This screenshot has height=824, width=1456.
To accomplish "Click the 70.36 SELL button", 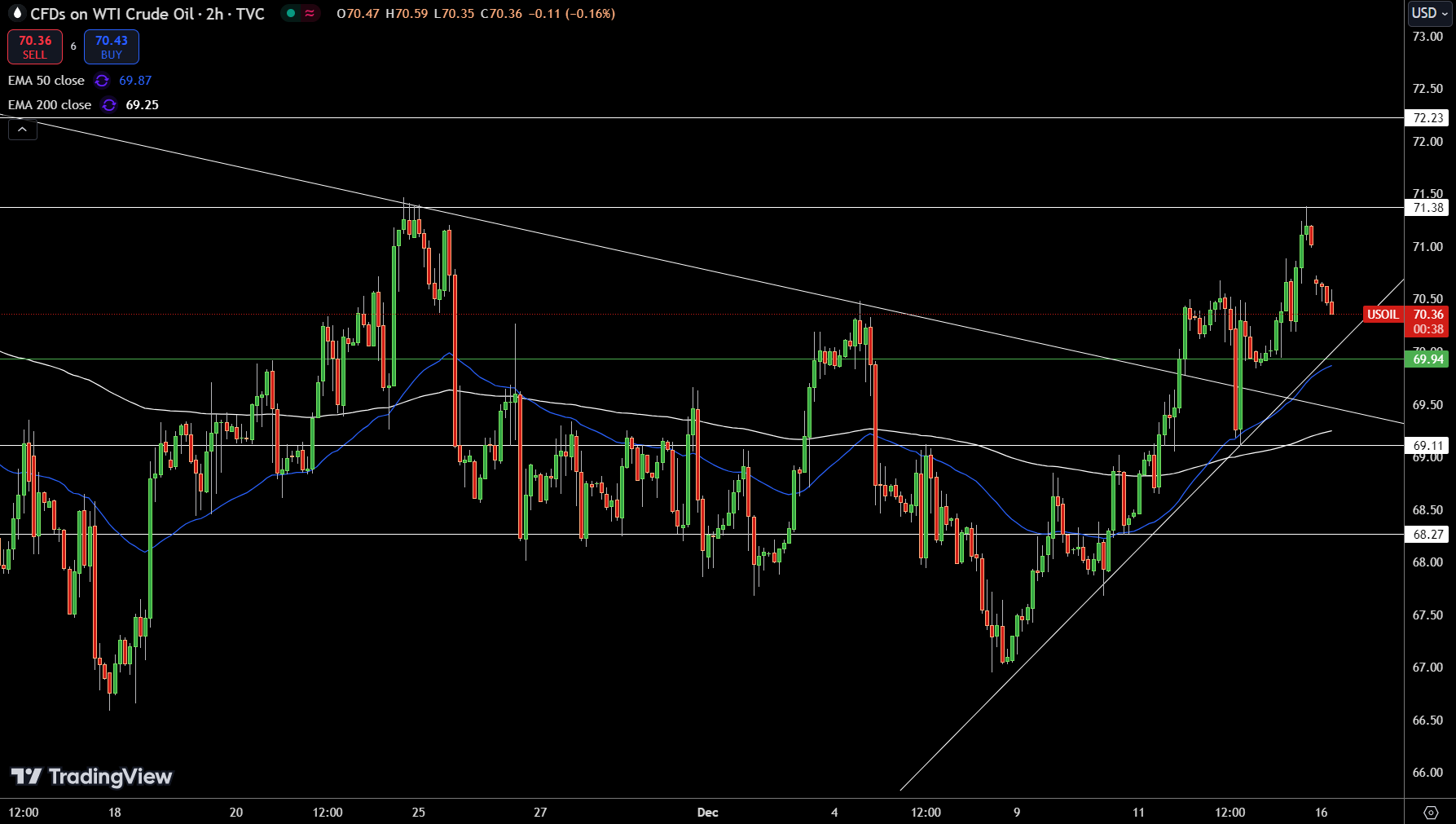I will tap(35, 46).
